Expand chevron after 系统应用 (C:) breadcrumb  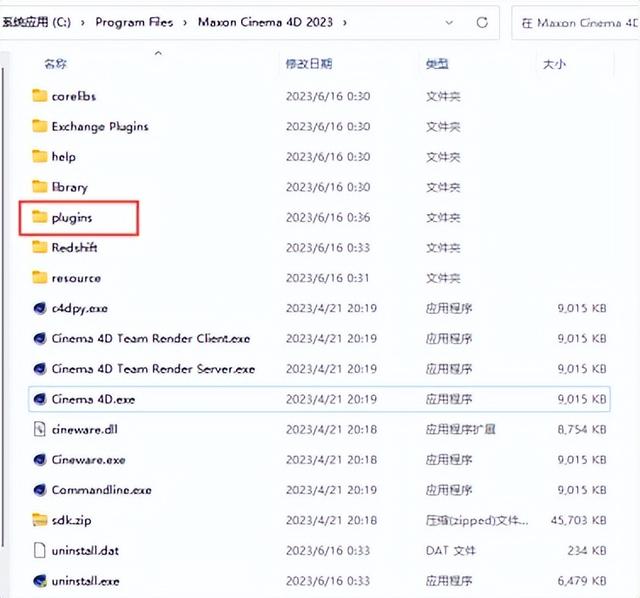[83, 22]
